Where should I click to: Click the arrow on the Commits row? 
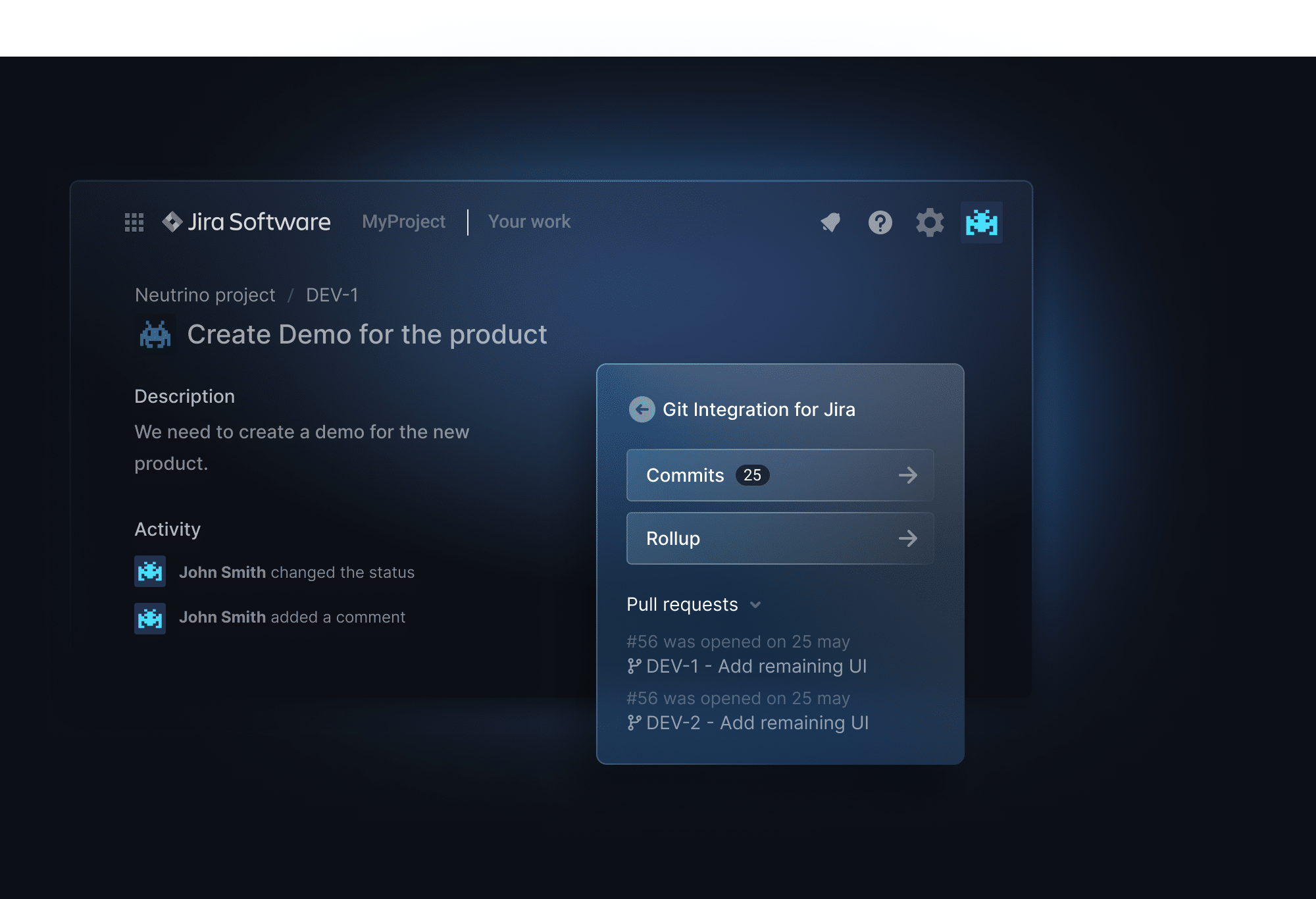pos(908,475)
